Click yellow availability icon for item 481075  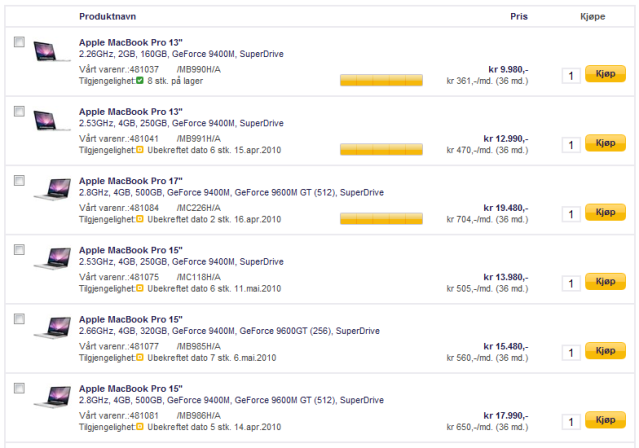[140, 289]
